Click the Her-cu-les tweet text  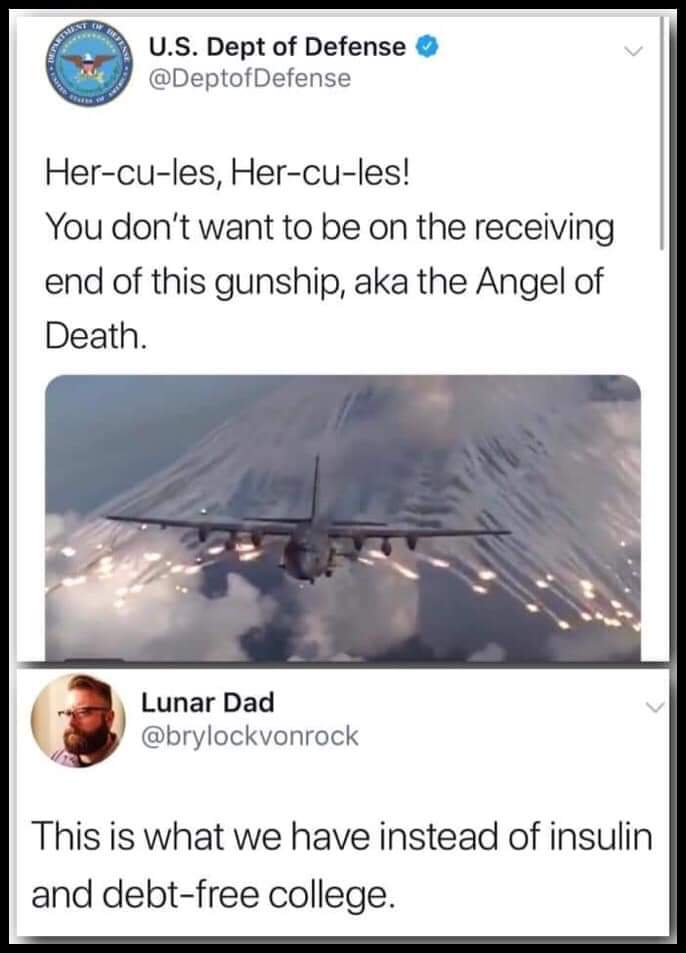330,254
